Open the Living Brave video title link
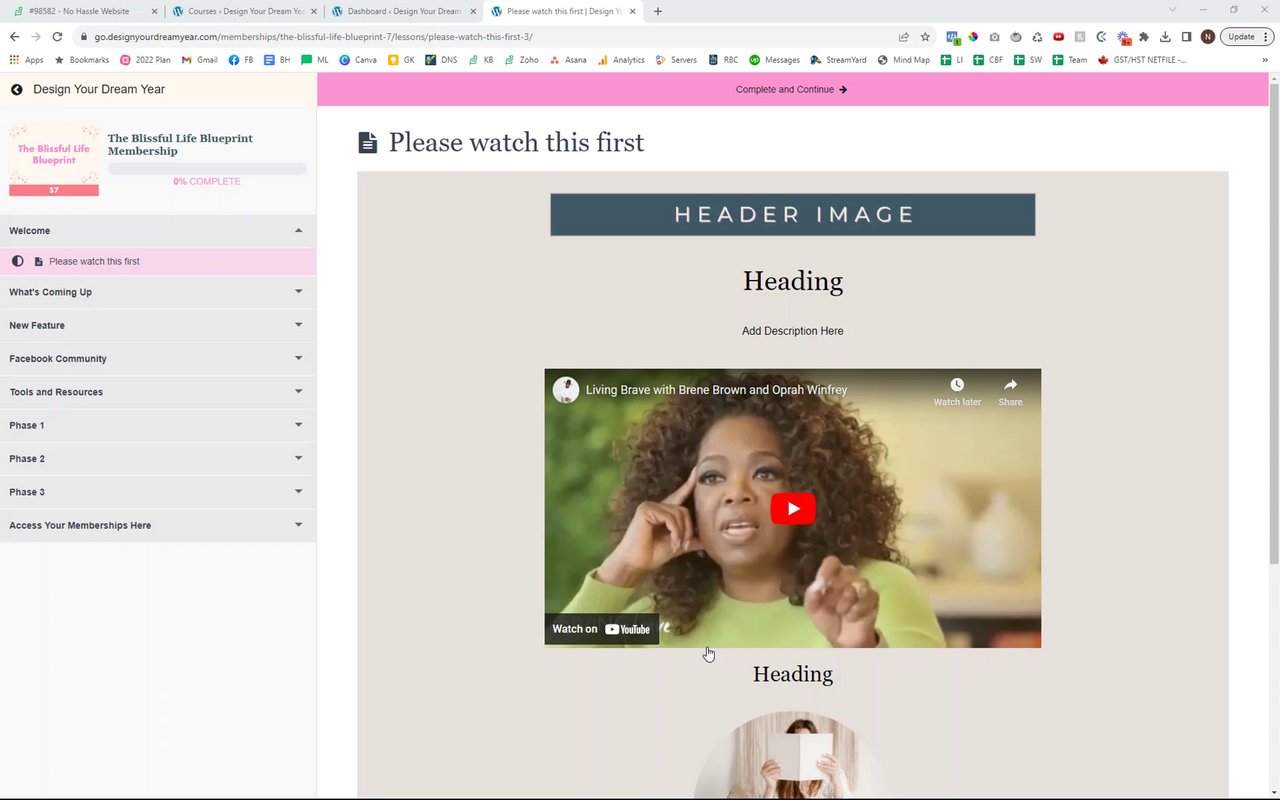Screen dimensions: 1280x800 (x=716, y=390)
